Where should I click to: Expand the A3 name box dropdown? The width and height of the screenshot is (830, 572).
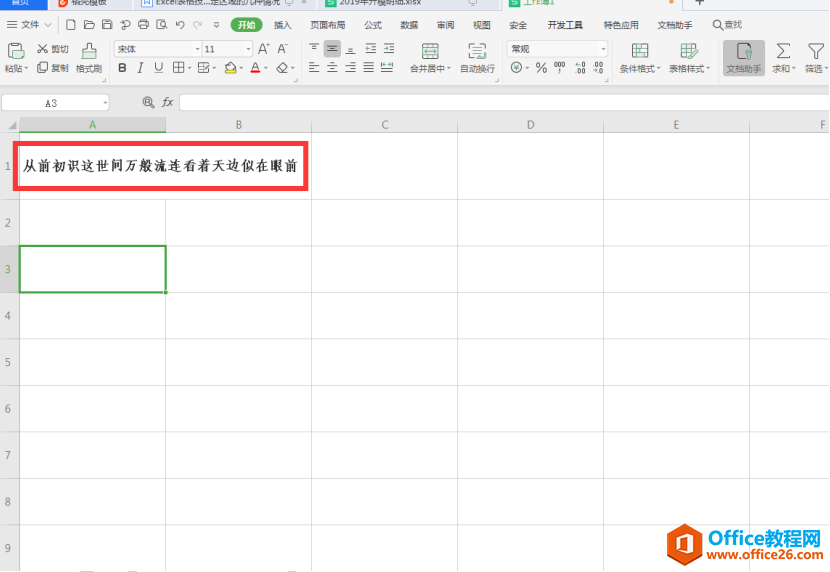(x=105, y=103)
